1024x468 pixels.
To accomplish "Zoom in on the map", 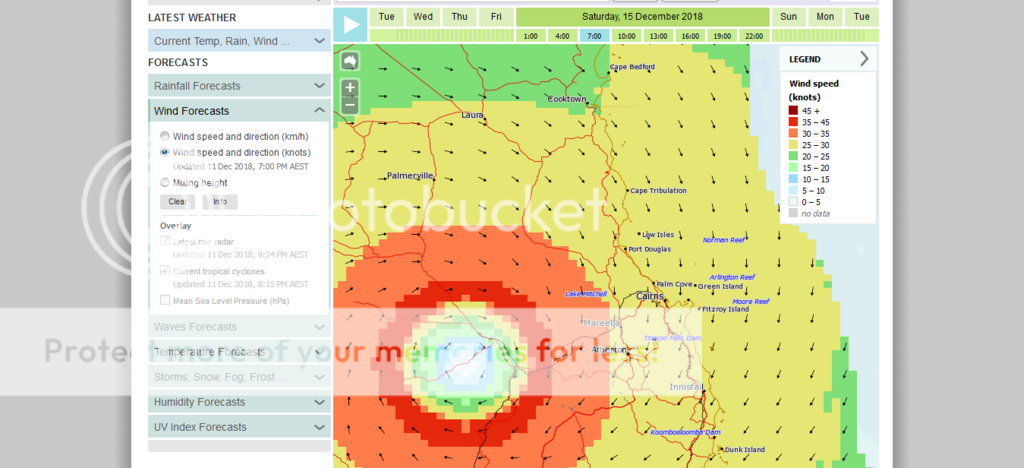I will (x=350, y=87).
